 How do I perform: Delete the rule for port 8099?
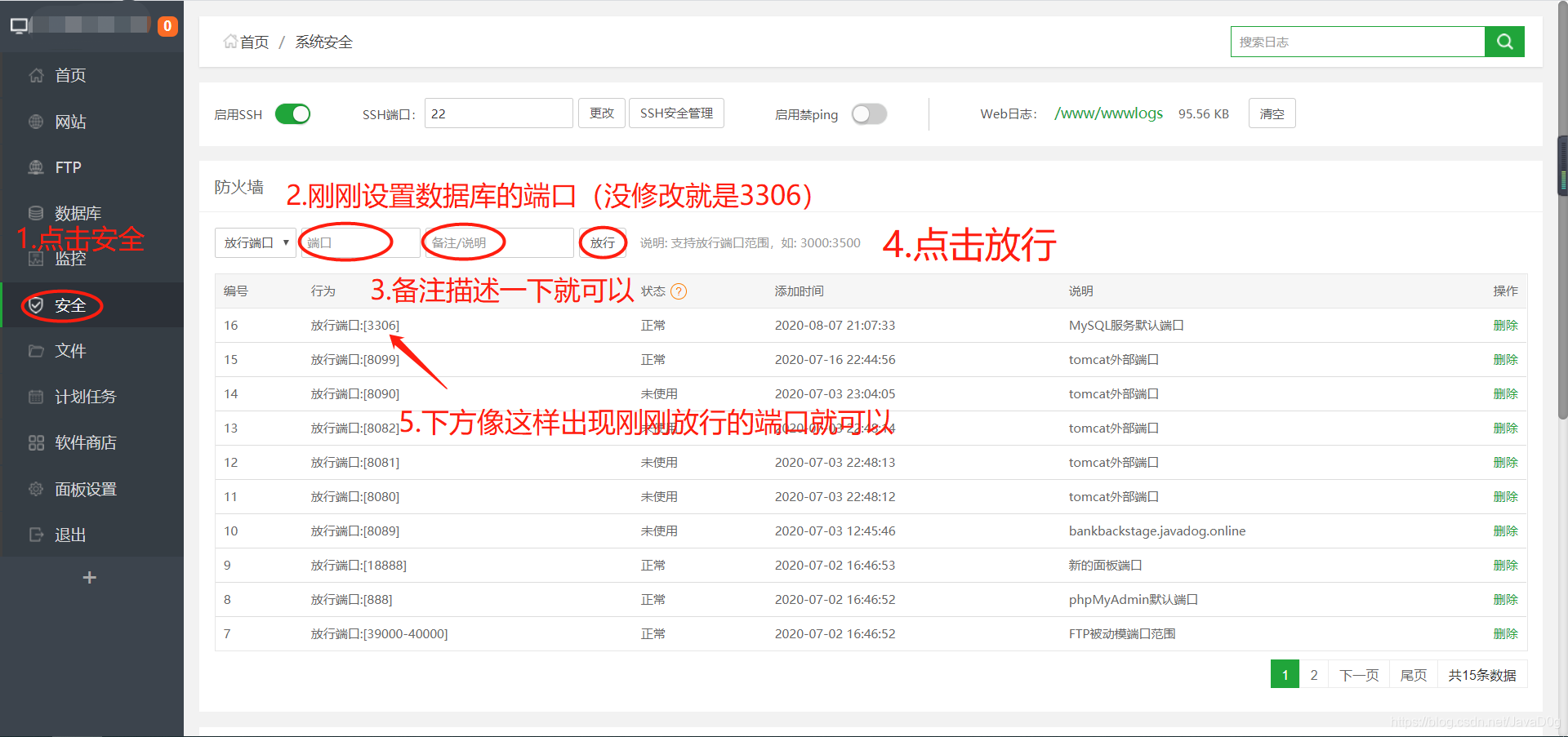(x=1505, y=360)
